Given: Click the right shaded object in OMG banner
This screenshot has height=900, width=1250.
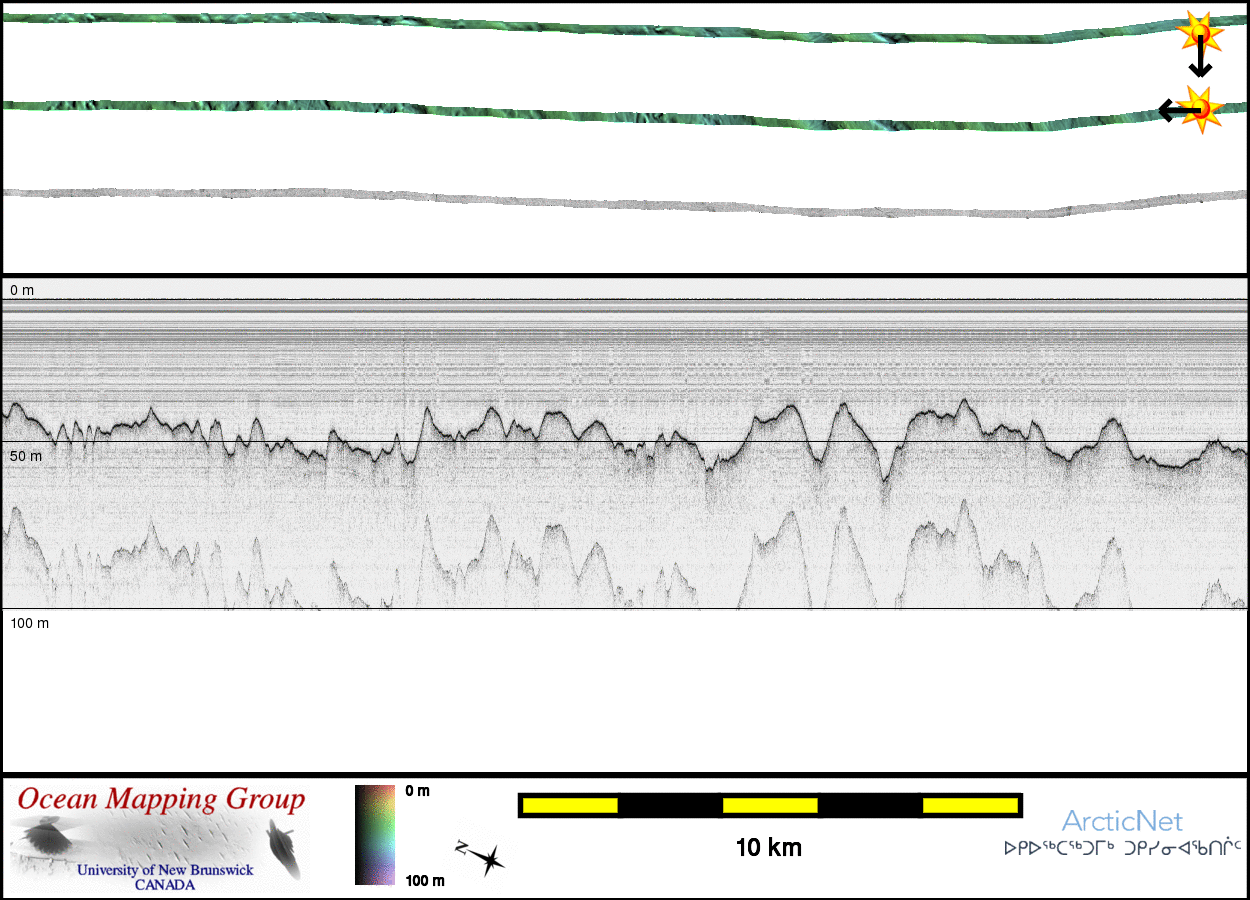Looking at the screenshot, I should (x=284, y=846).
